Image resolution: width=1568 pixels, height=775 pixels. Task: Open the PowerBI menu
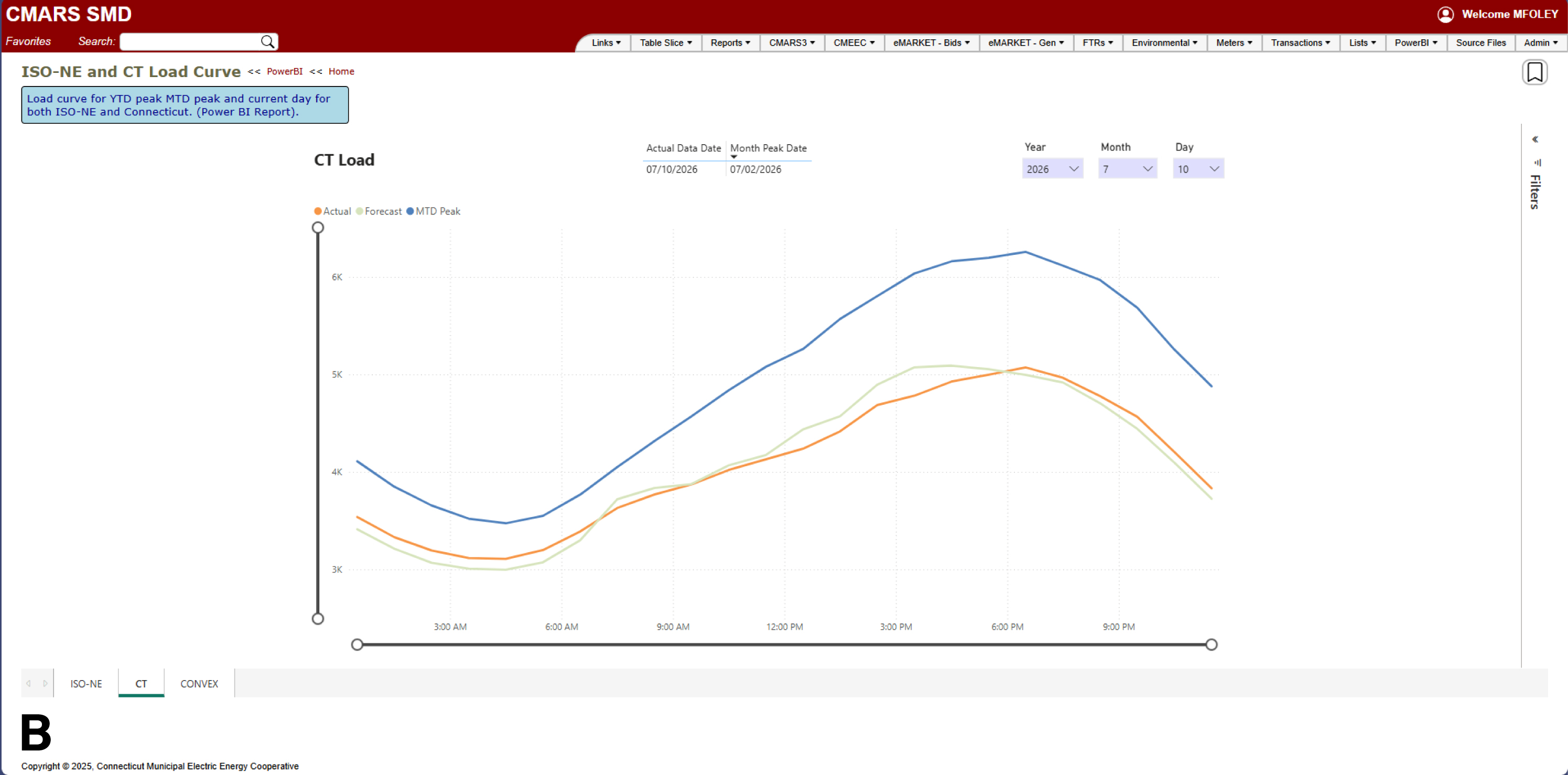(1415, 42)
